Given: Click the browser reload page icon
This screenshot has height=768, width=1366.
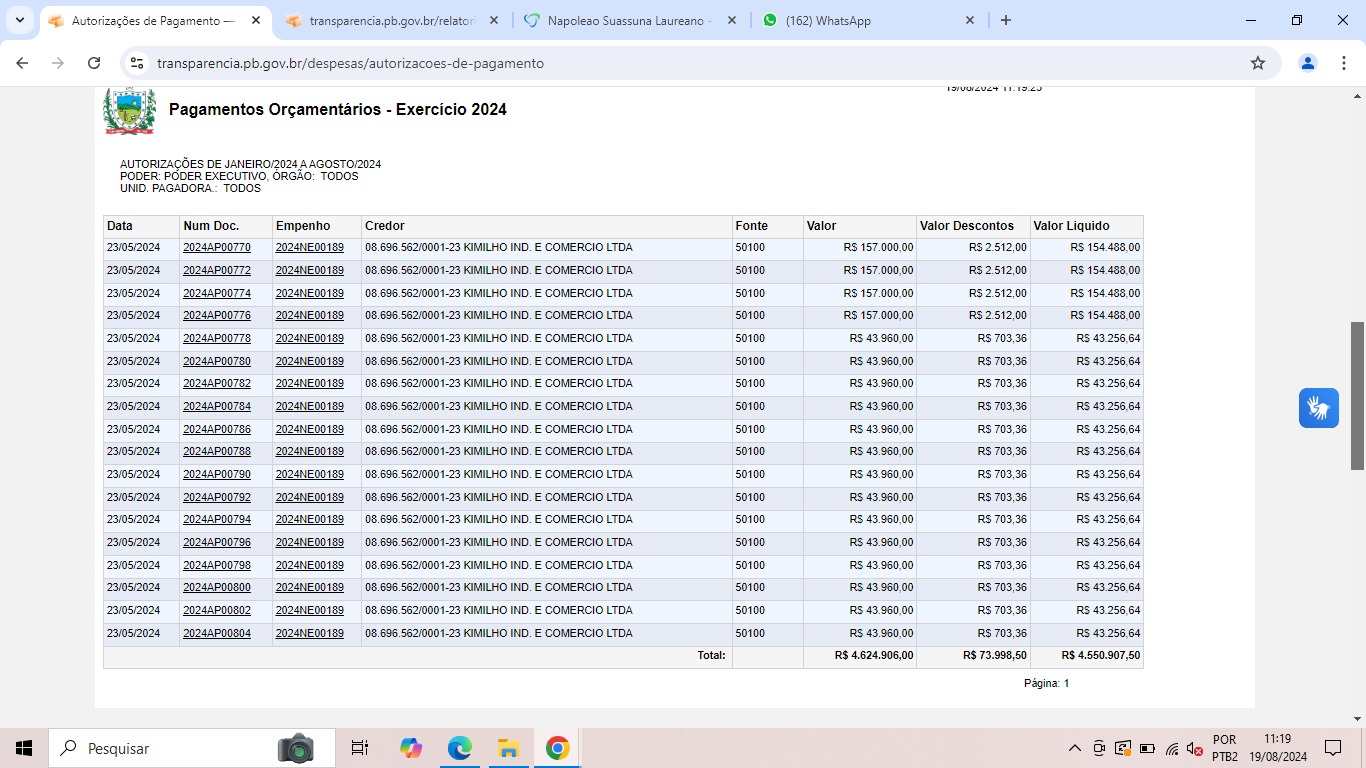Looking at the screenshot, I should pos(94,63).
